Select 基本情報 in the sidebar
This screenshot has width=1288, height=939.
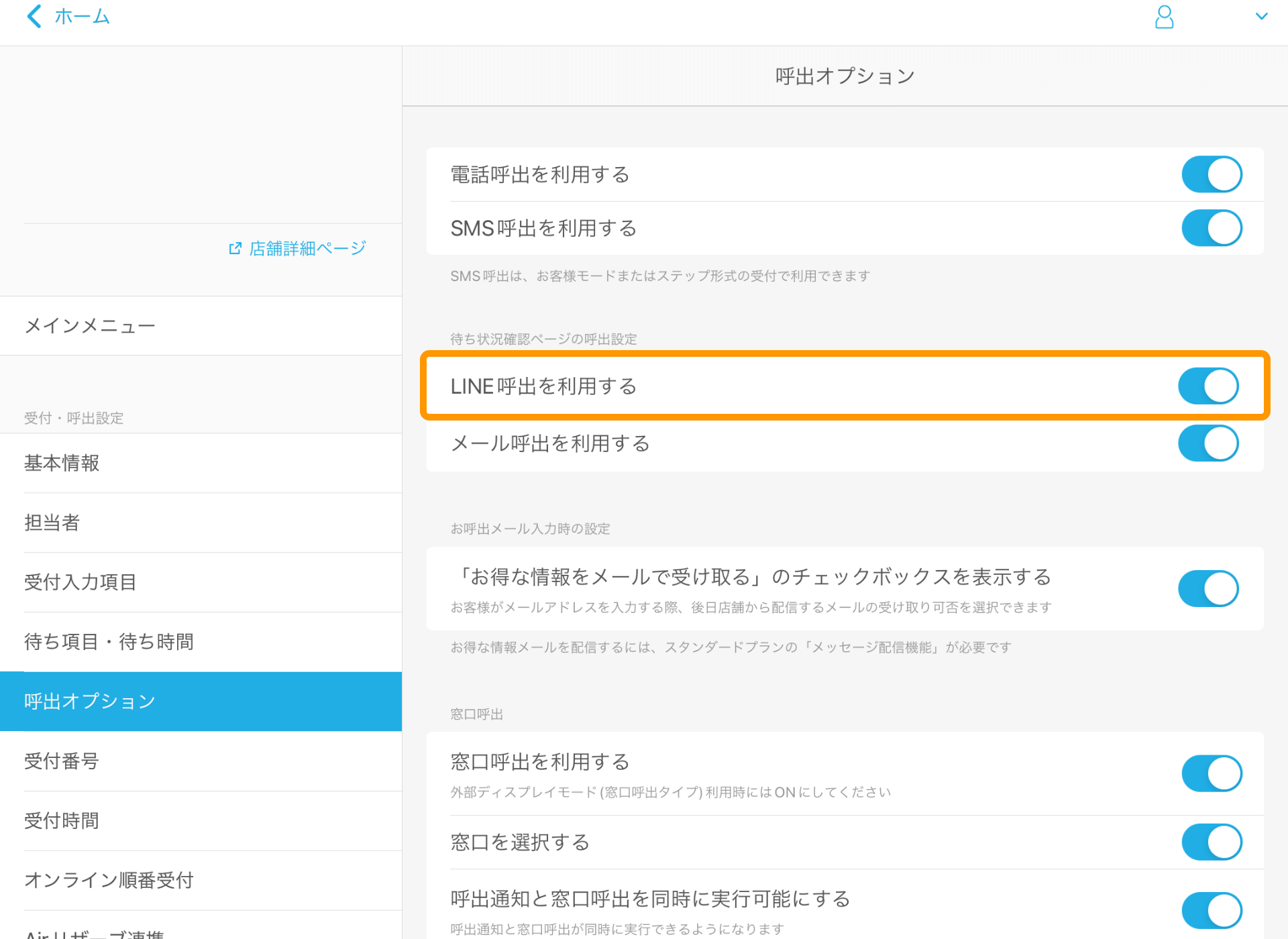201,463
